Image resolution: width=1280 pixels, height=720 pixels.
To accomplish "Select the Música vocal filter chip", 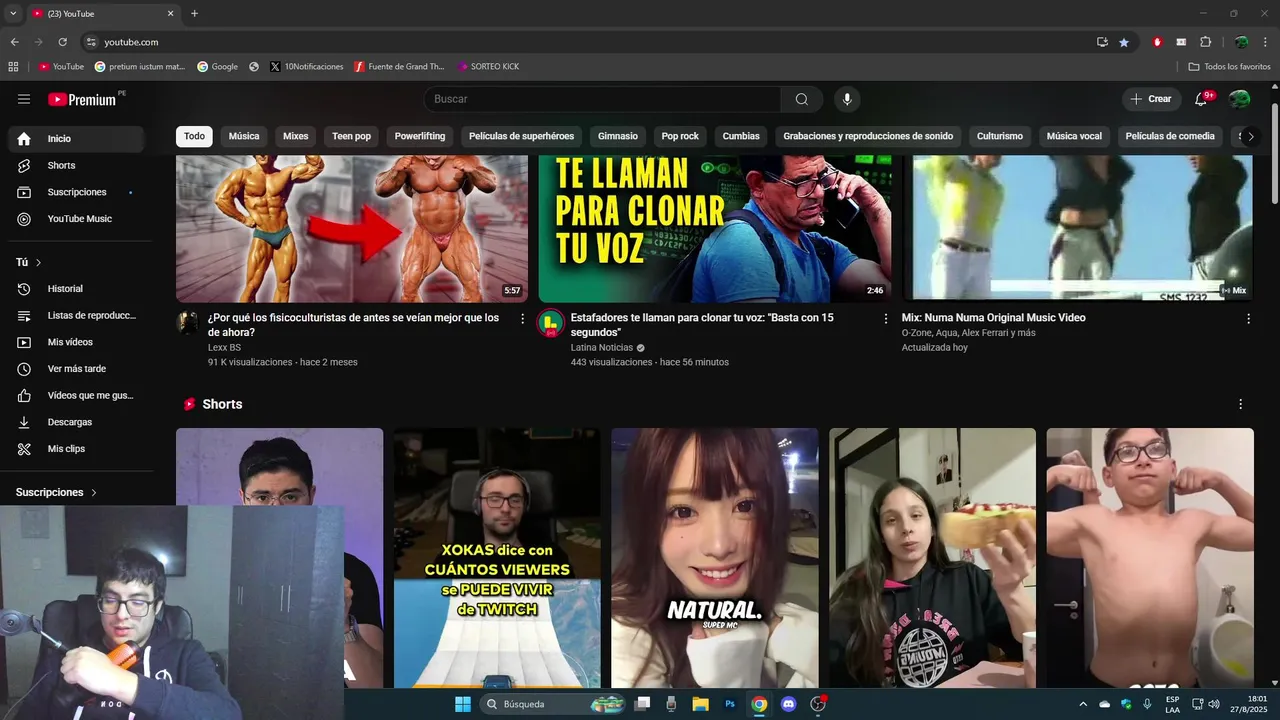I will click(1074, 136).
